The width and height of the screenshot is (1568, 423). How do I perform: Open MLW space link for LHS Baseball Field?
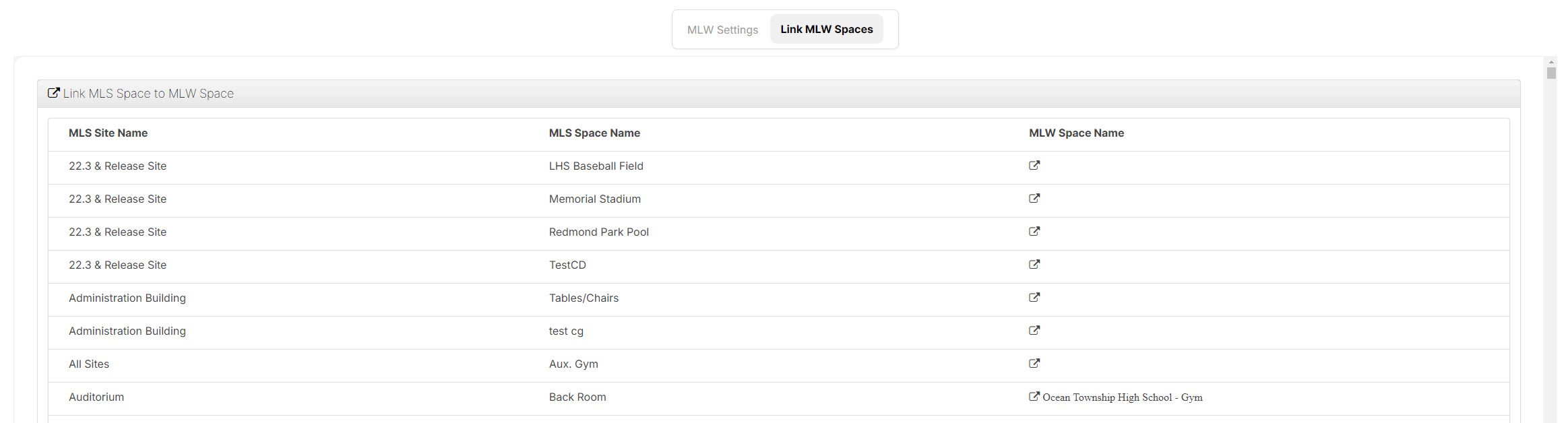[1034, 165]
